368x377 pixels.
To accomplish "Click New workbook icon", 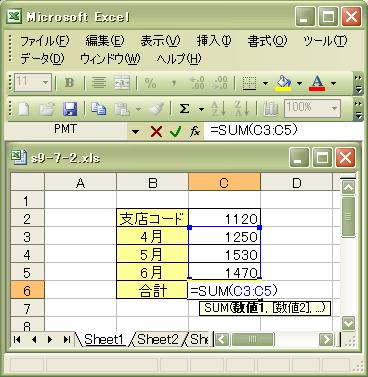I will [23, 109].
